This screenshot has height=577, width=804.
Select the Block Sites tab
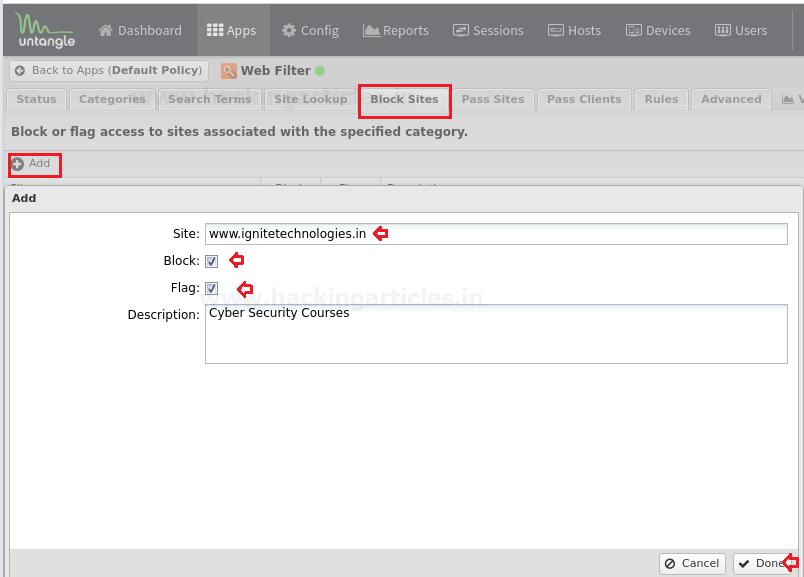(x=405, y=100)
